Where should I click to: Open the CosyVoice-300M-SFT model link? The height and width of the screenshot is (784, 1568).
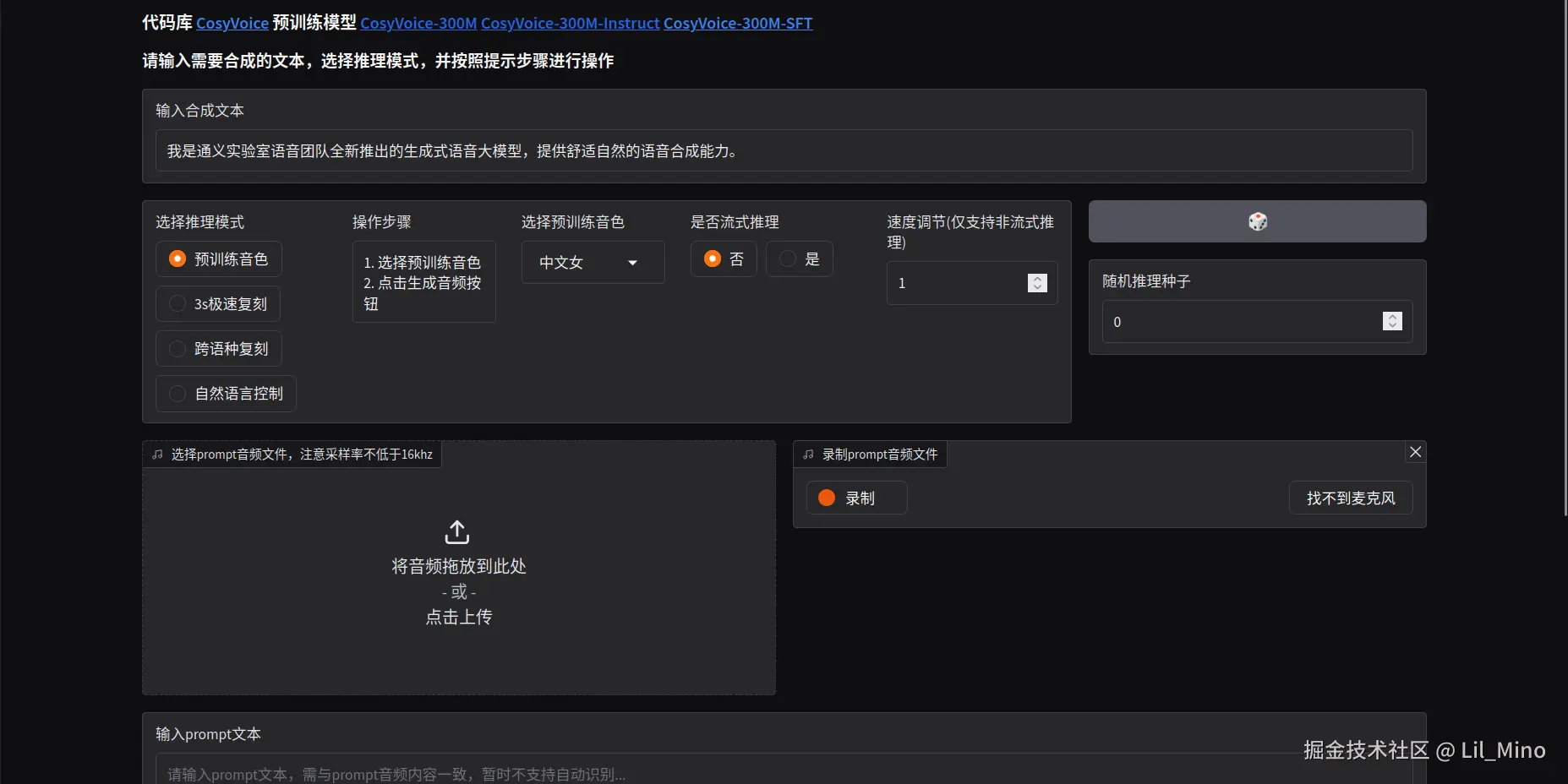738,24
